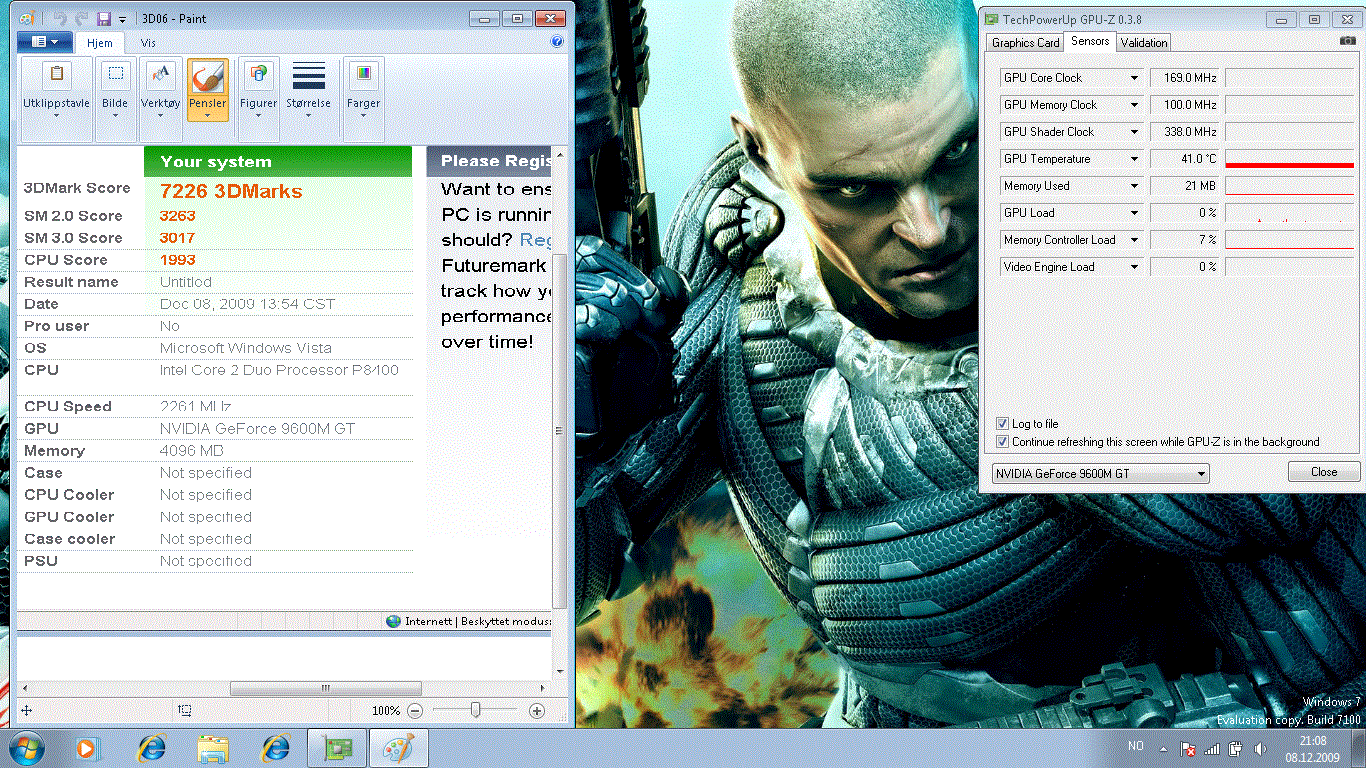Switch to GPU-Z Validation tab
1366x768 pixels.
[x=1144, y=42]
